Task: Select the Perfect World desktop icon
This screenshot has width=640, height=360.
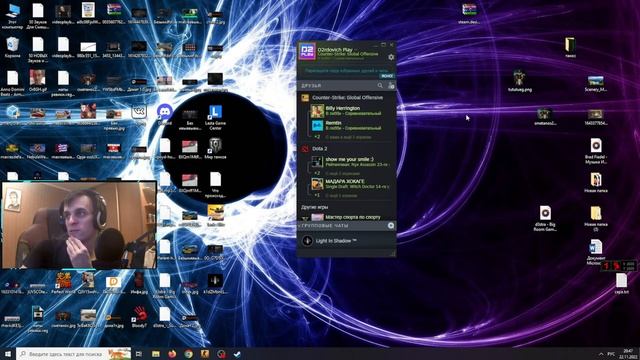Action: point(63,283)
